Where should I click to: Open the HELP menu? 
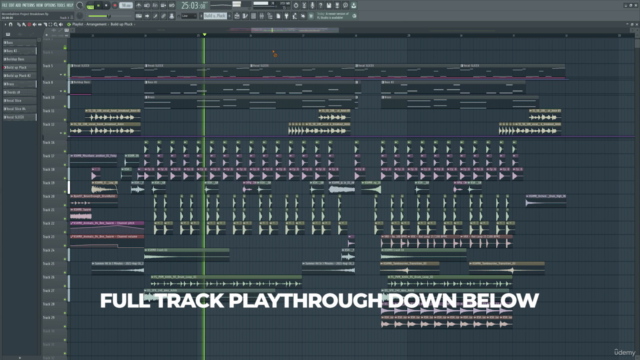click(x=70, y=5)
